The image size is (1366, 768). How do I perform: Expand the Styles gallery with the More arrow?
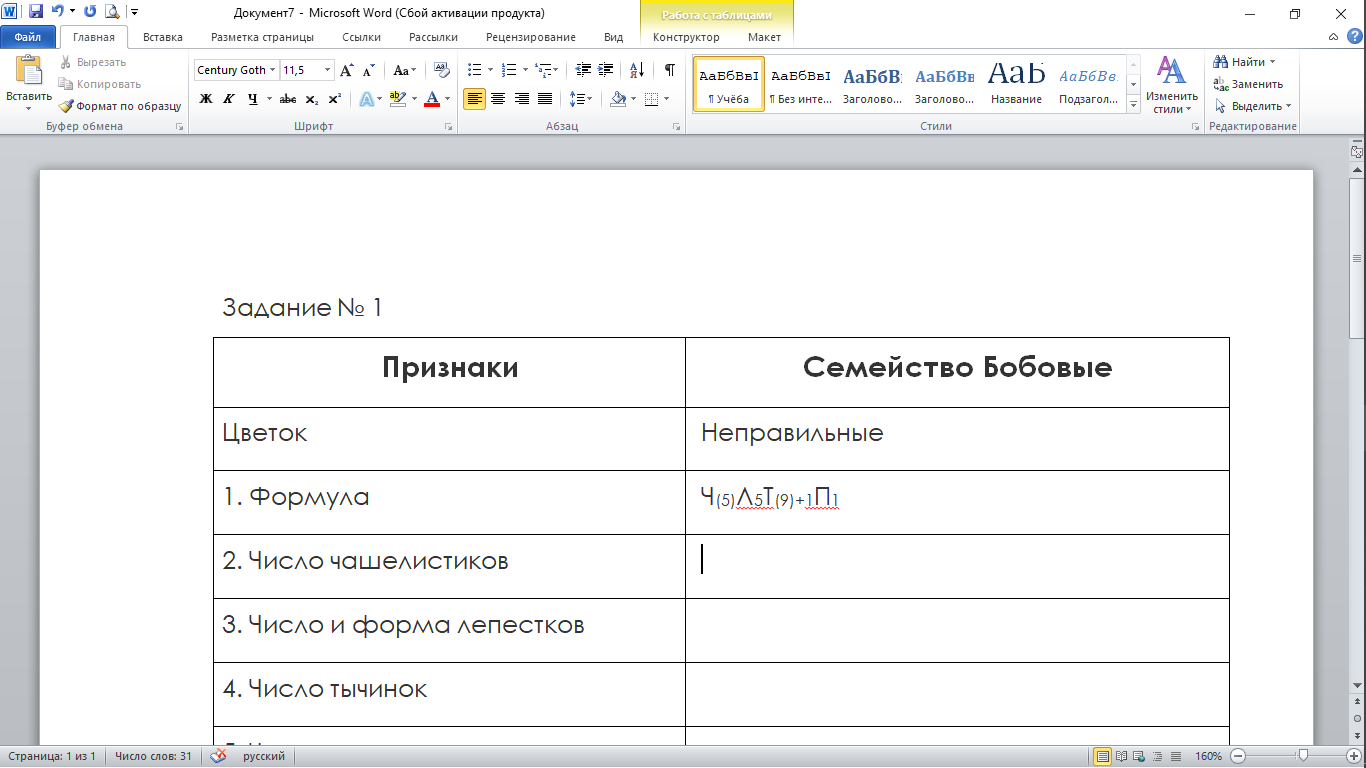click(x=1133, y=104)
